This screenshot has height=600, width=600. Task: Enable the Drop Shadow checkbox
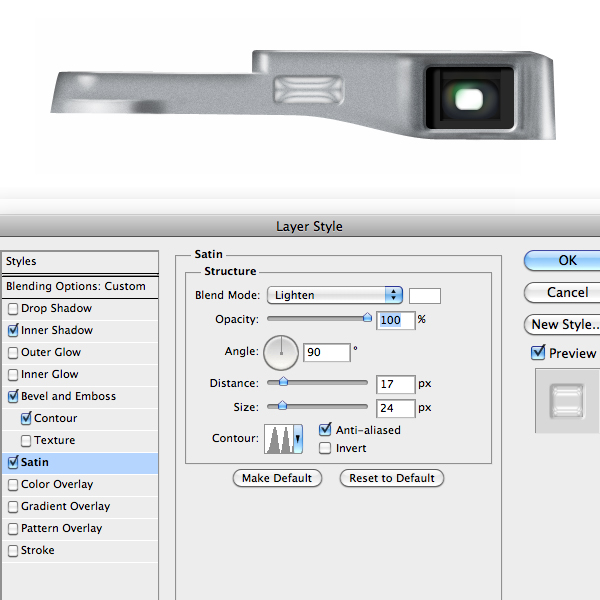13,309
